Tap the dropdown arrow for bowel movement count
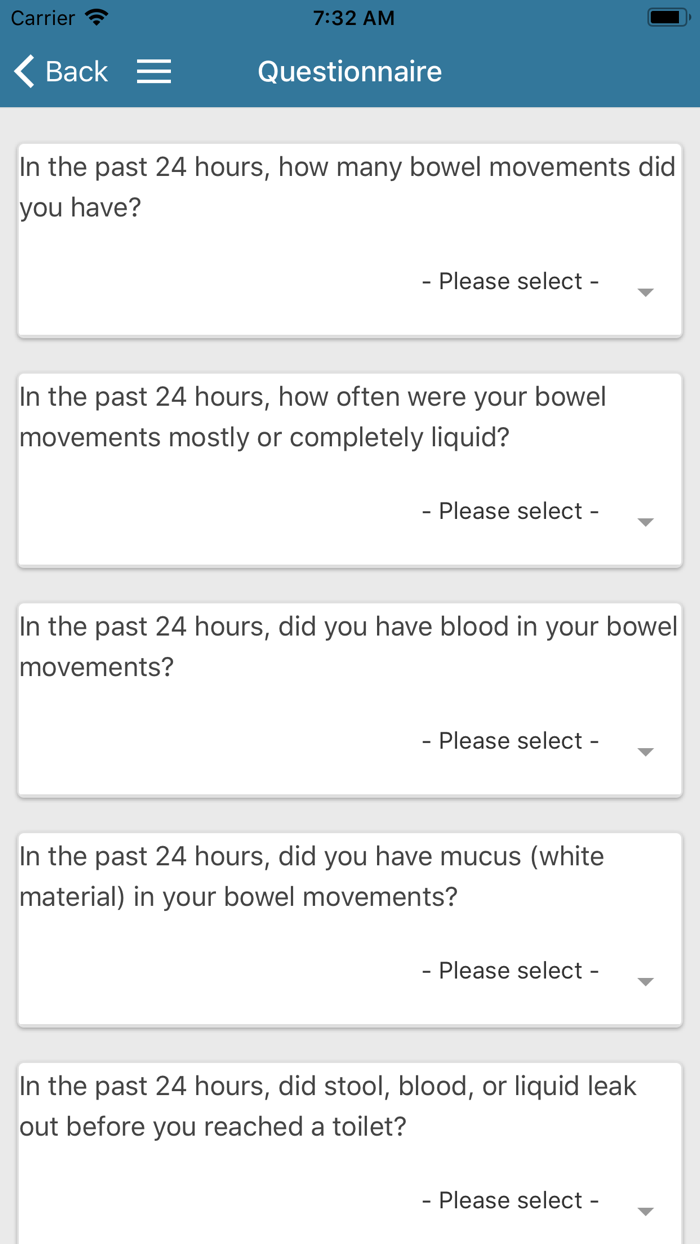 click(645, 292)
